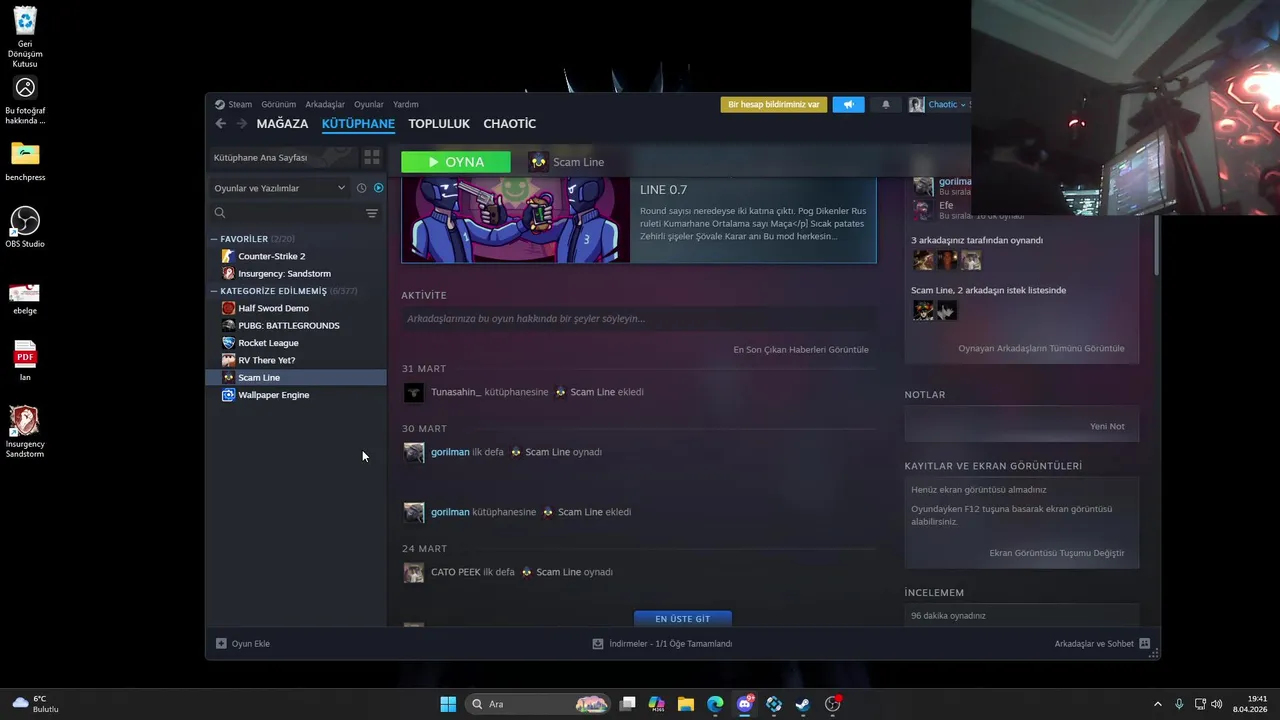Collapse the KATEGORİZE EDİLMEMİŞ category
The image size is (1280, 720).
(x=213, y=291)
